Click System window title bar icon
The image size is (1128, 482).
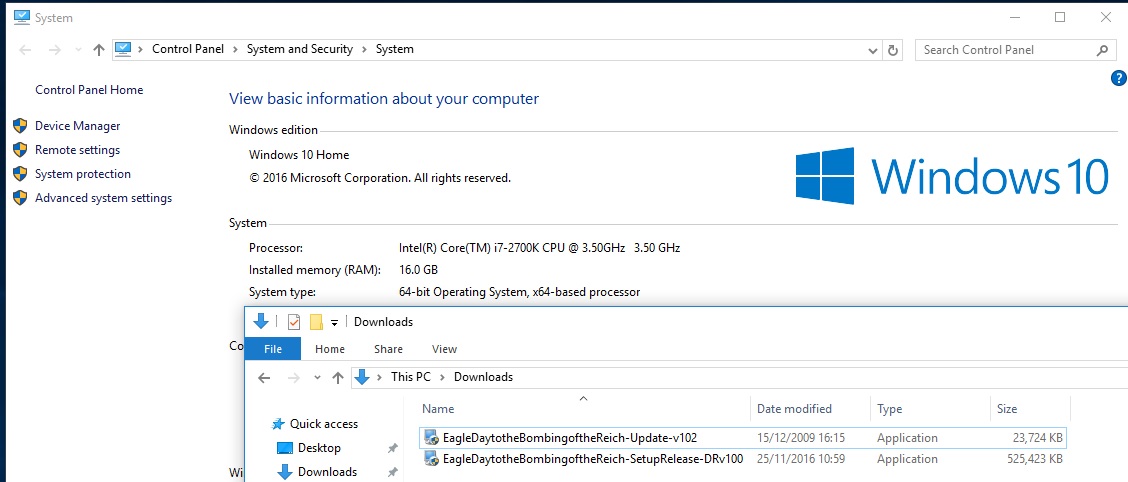(22, 17)
